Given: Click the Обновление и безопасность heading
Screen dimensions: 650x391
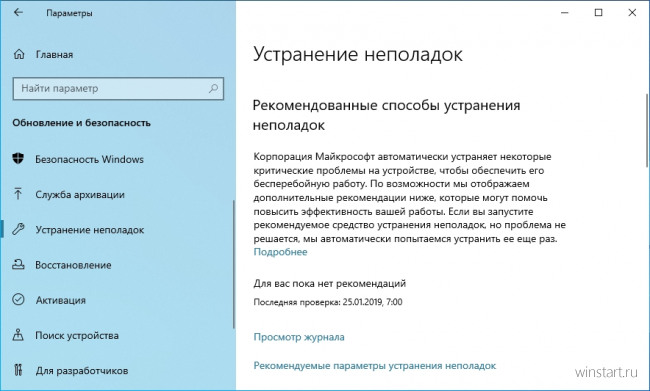Looking at the screenshot, I should (81, 123).
